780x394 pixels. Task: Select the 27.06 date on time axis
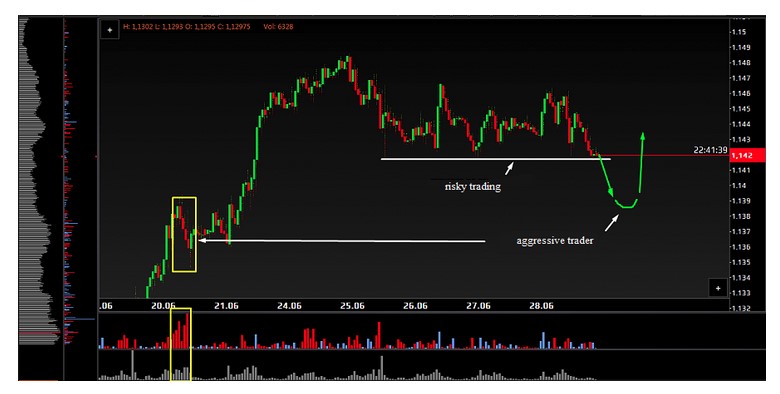point(478,306)
